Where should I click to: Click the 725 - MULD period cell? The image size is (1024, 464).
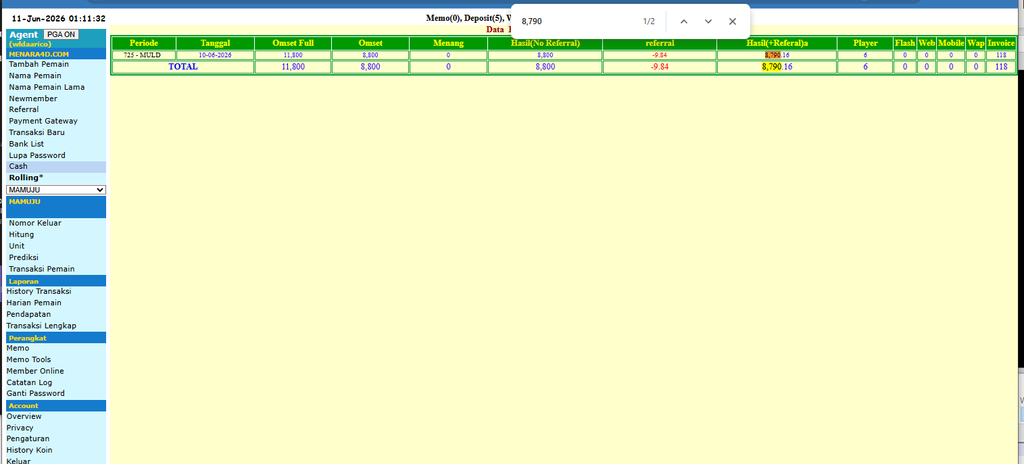(142, 55)
